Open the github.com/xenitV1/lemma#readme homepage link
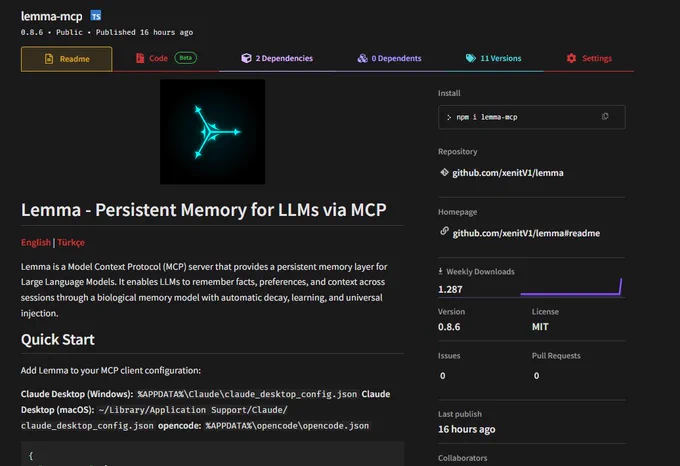 point(526,233)
